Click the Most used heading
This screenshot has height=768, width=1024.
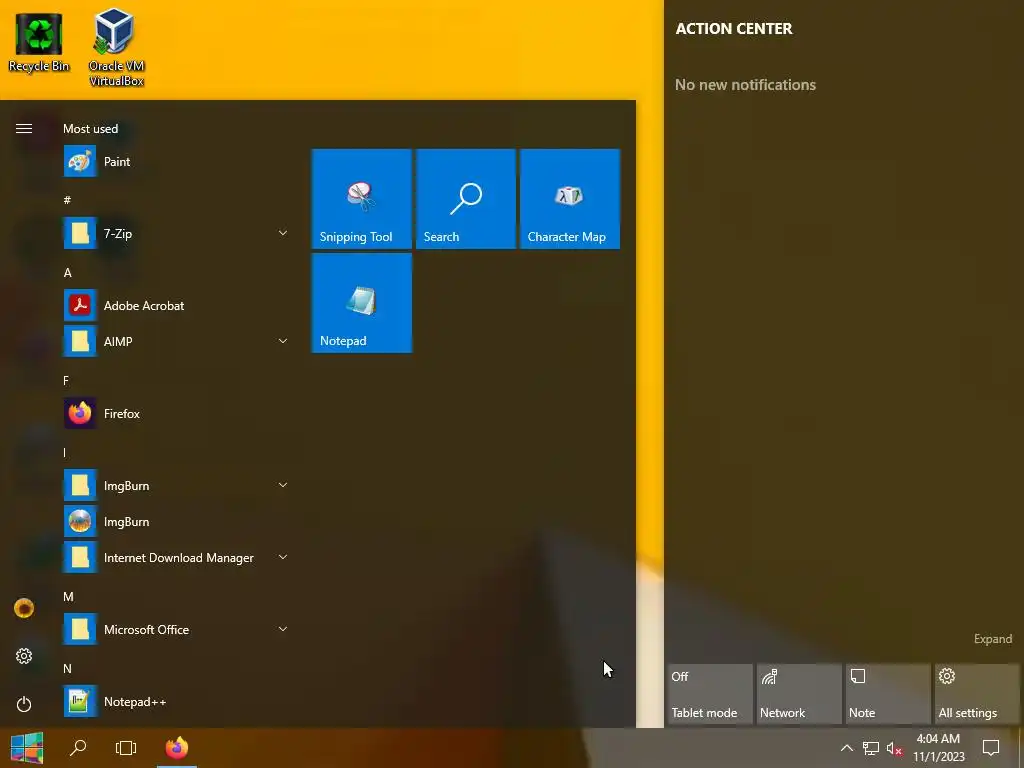(90, 129)
